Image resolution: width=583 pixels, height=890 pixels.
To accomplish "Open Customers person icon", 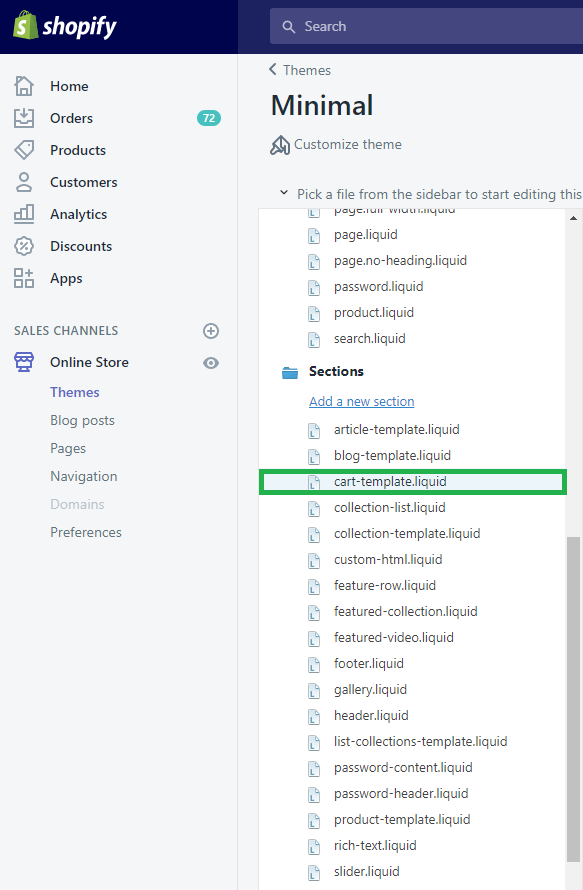I will 24,182.
